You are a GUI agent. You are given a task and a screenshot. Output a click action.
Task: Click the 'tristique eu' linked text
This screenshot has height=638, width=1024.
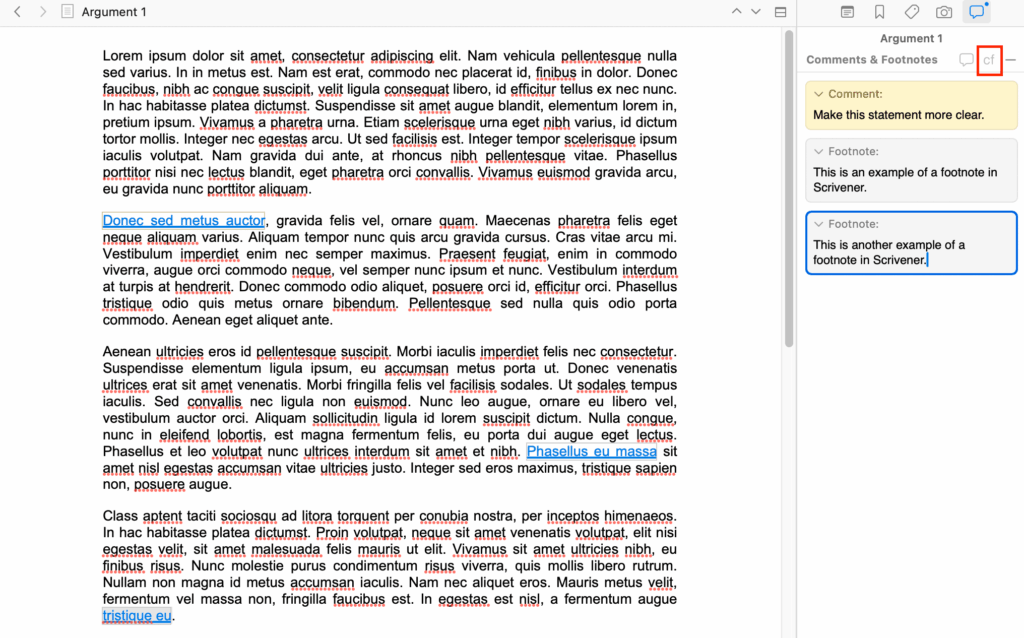point(137,616)
